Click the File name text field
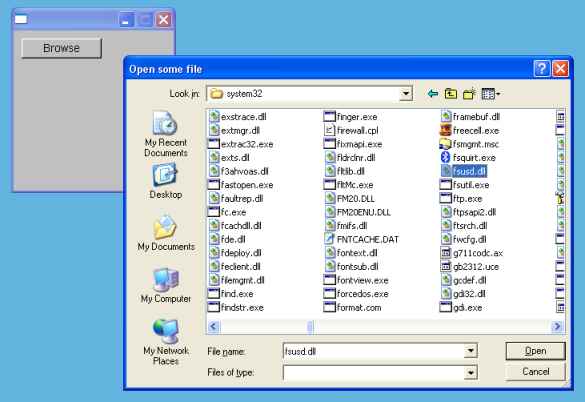585x402 pixels. (374, 351)
